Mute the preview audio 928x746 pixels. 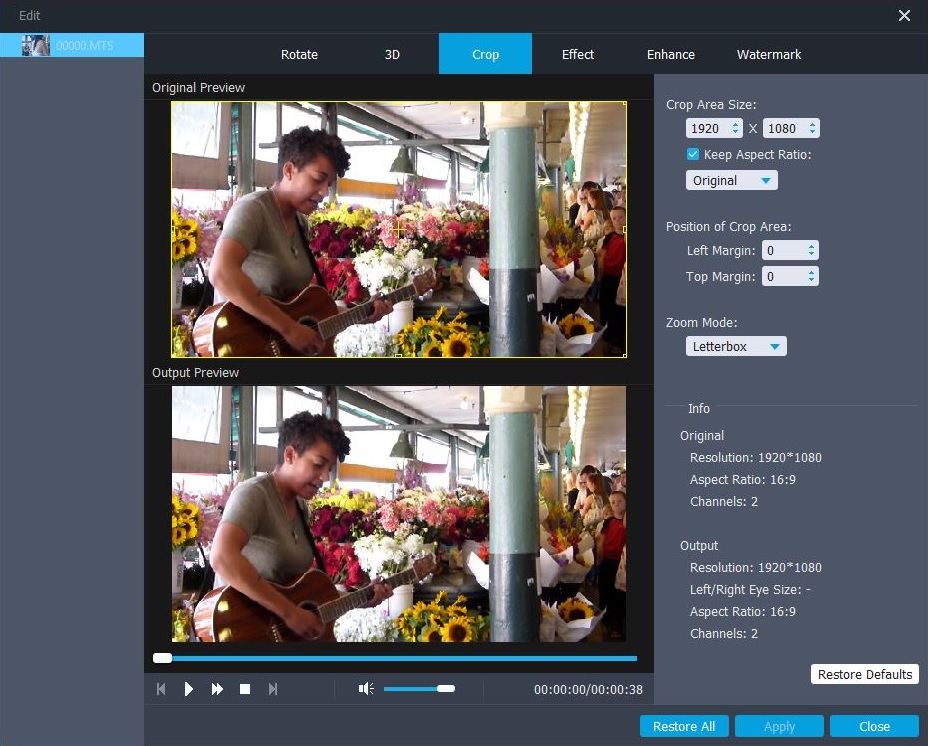pos(366,688)
